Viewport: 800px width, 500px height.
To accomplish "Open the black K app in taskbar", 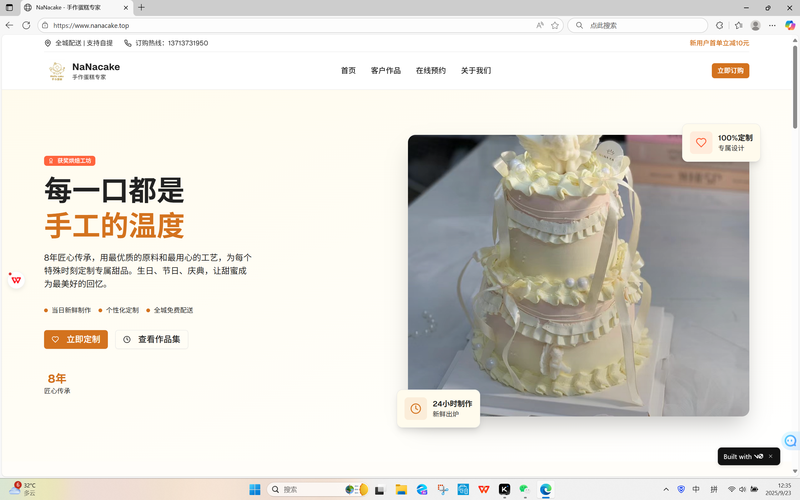I will coord(504,489).
